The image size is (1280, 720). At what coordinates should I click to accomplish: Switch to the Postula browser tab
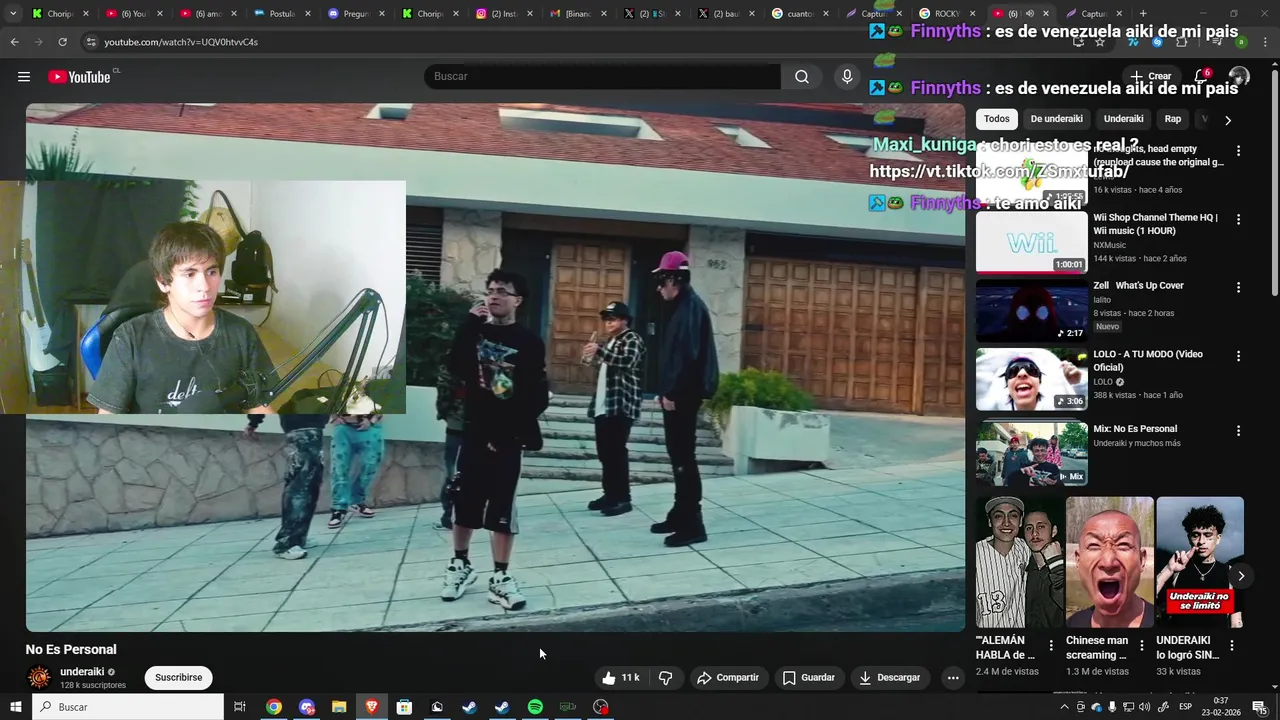click(282, 14)
